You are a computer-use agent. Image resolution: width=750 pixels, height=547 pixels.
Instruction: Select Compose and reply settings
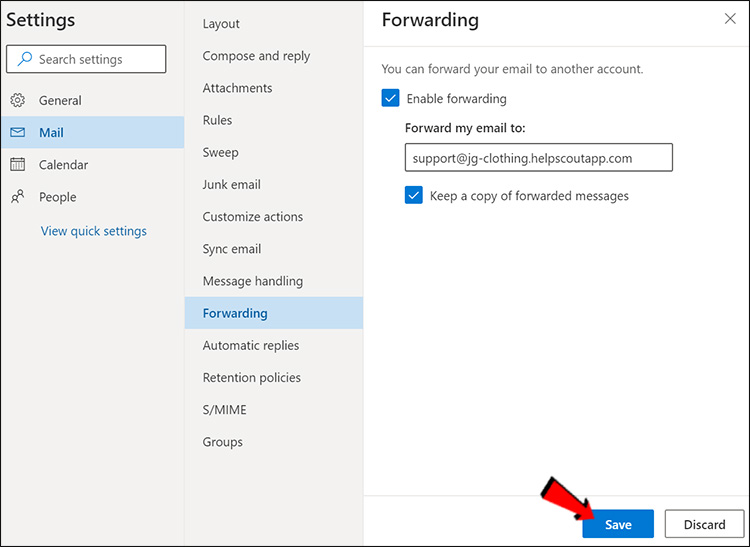[256, 56]
